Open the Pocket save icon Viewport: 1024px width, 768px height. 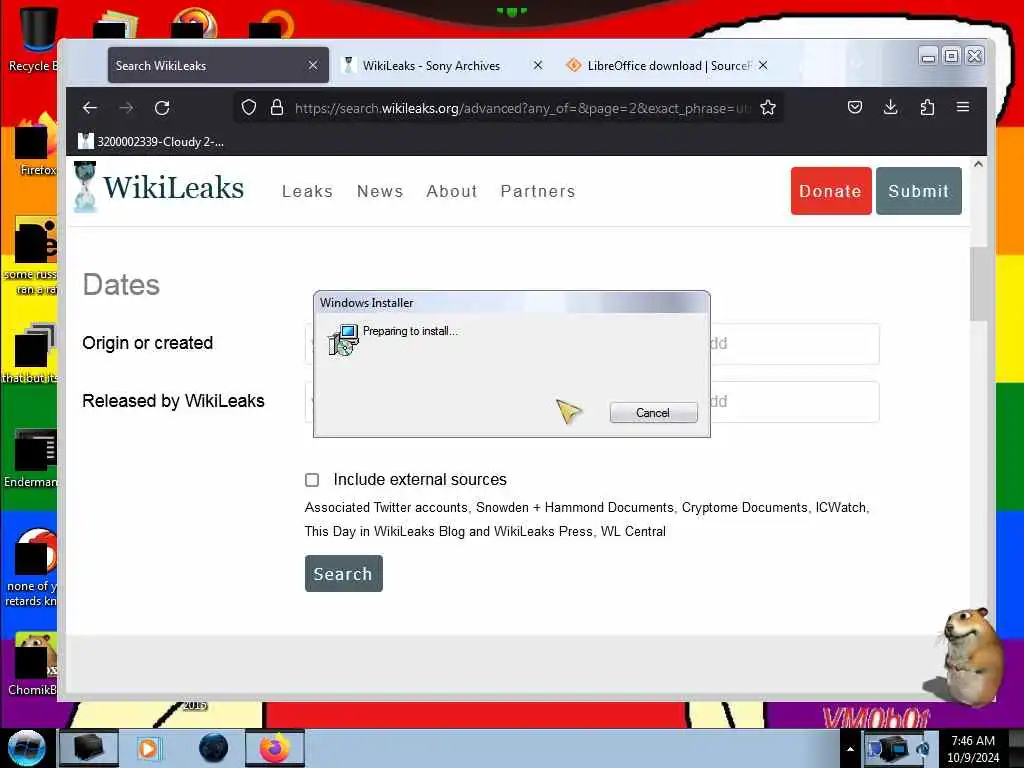(854, 107)
